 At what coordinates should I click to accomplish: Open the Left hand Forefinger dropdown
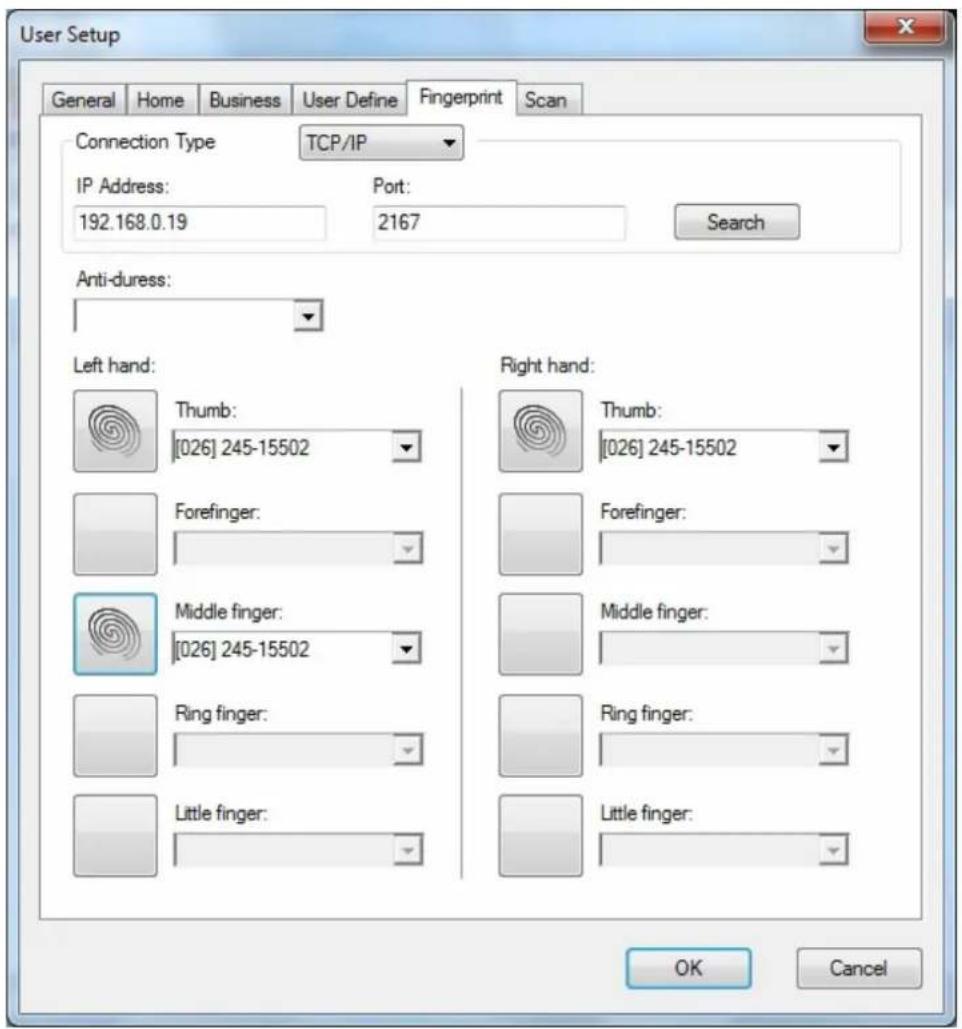coord(408,549)
